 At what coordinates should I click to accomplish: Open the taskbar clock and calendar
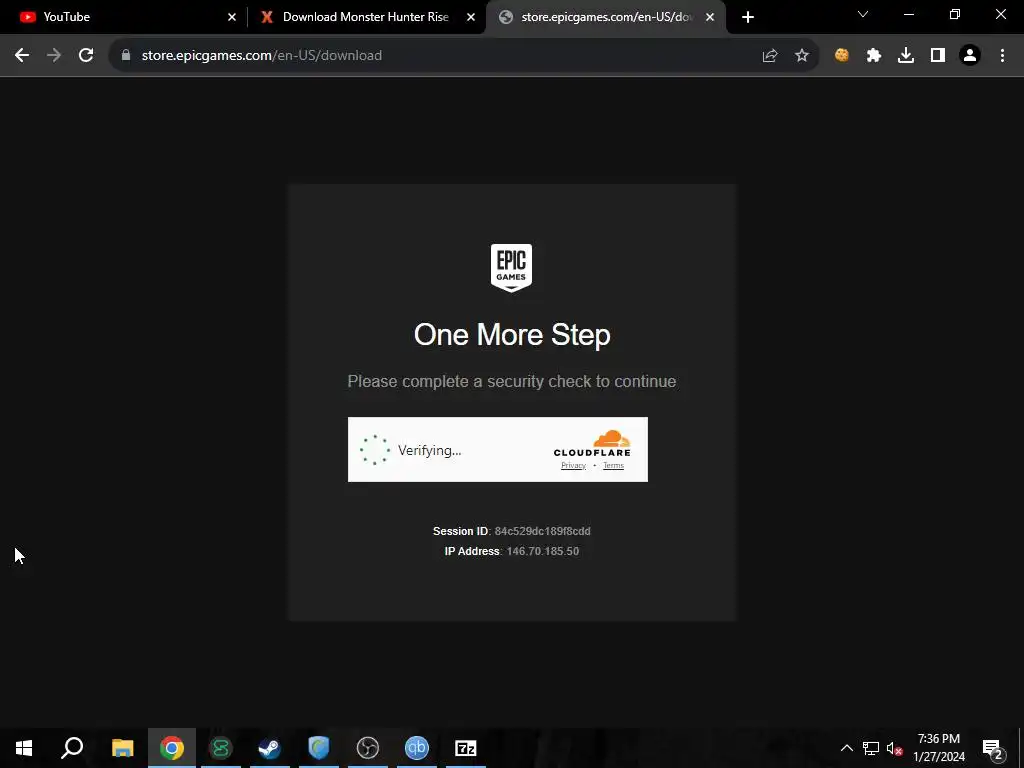pos(938,748)
